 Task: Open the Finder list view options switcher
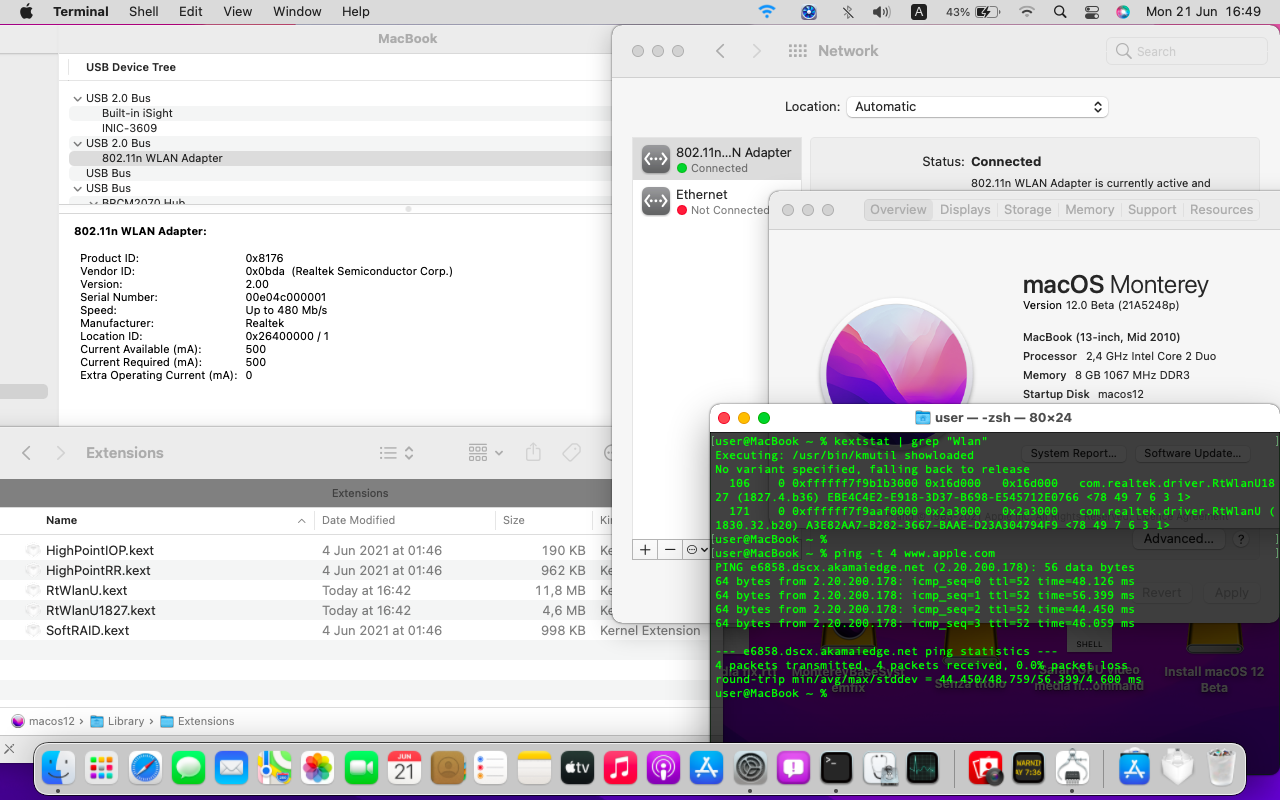click(396, 453)
